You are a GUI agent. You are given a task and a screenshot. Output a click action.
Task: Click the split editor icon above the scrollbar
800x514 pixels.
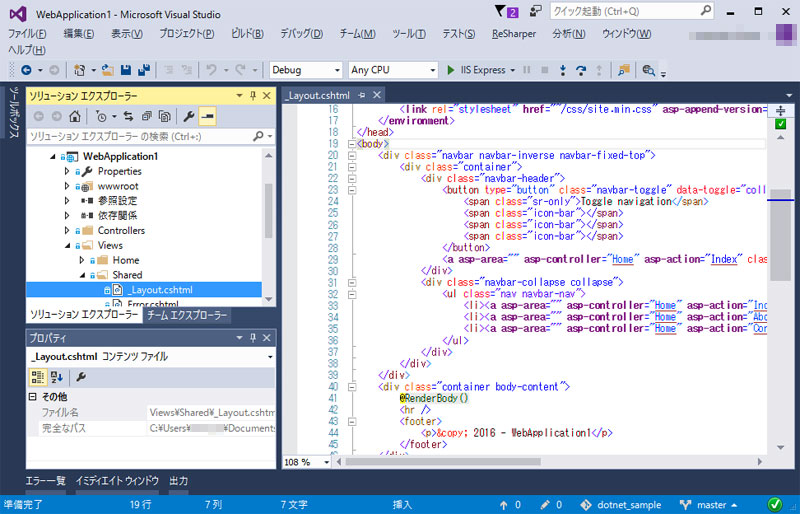coord(780,110)
